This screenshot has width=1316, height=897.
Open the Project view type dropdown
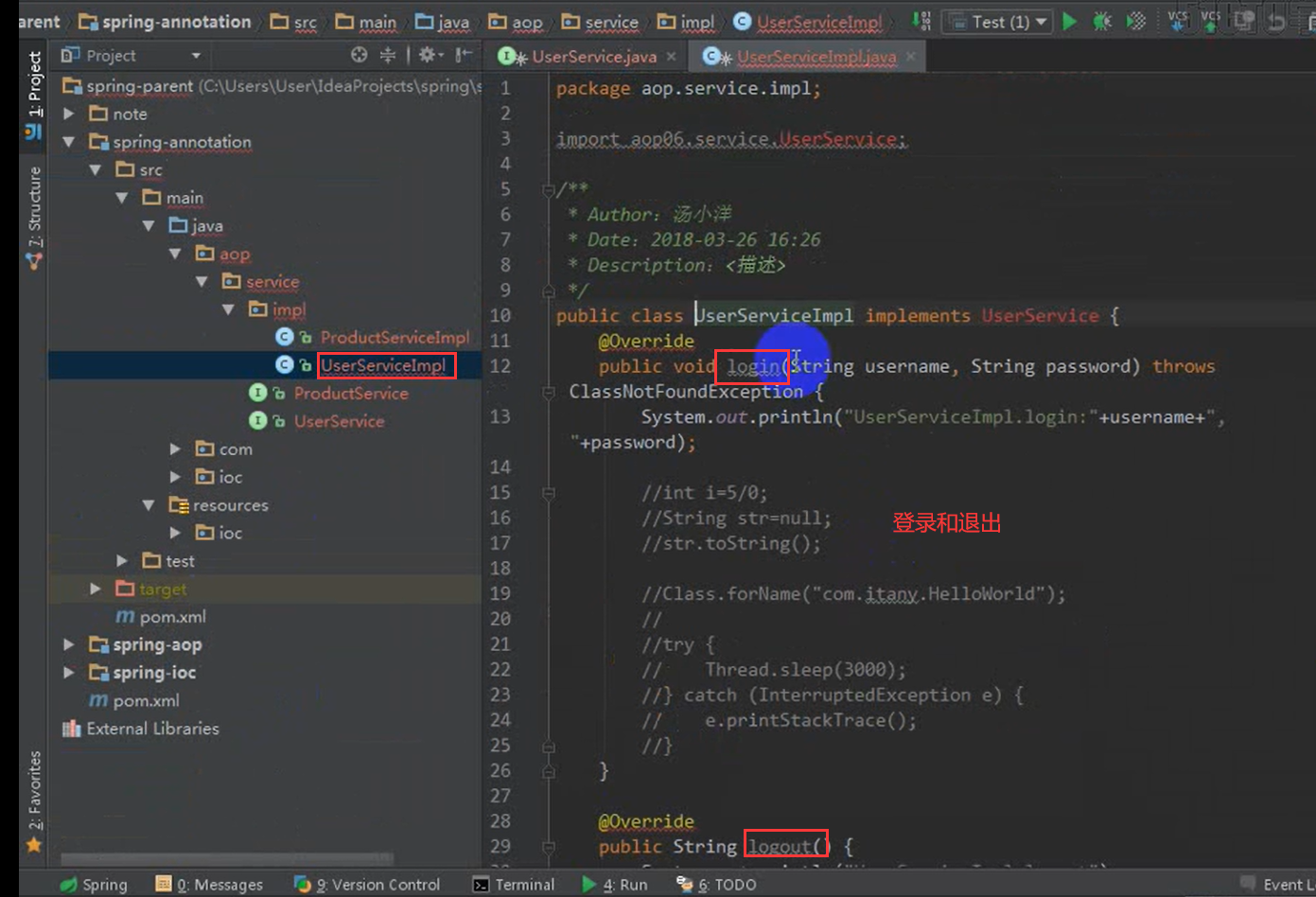(x=197, y=56)
